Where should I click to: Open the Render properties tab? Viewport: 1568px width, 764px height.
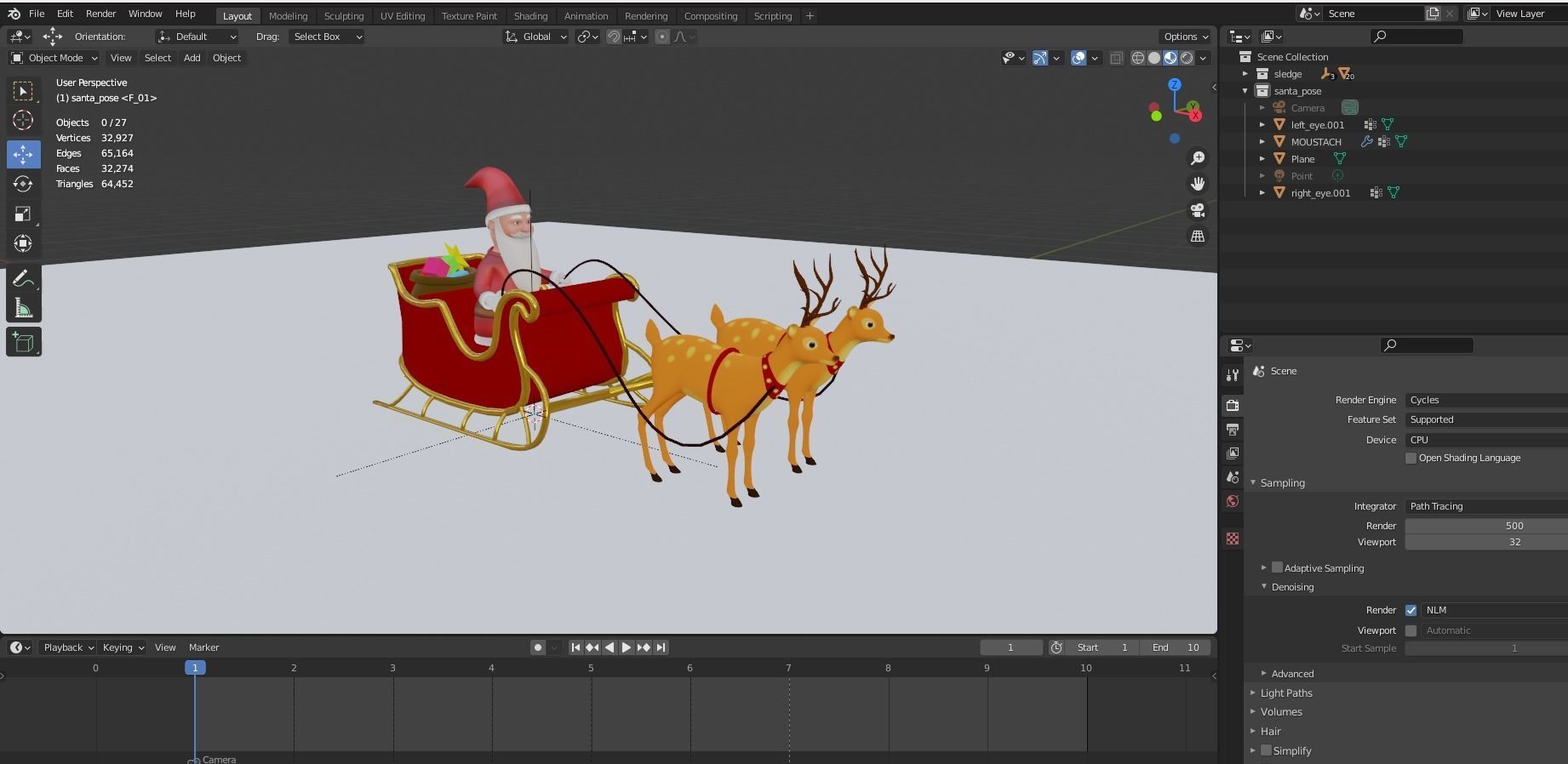pyautogui.click(x=1233, y=406)
